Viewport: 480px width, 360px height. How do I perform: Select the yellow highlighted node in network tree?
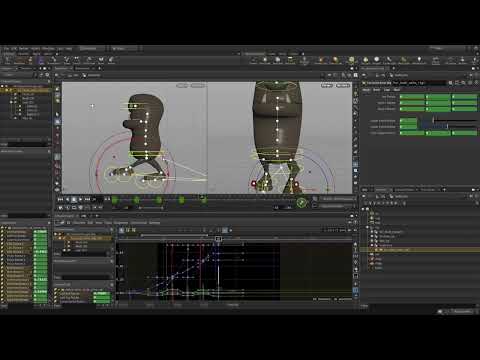[x=420, y=250]
